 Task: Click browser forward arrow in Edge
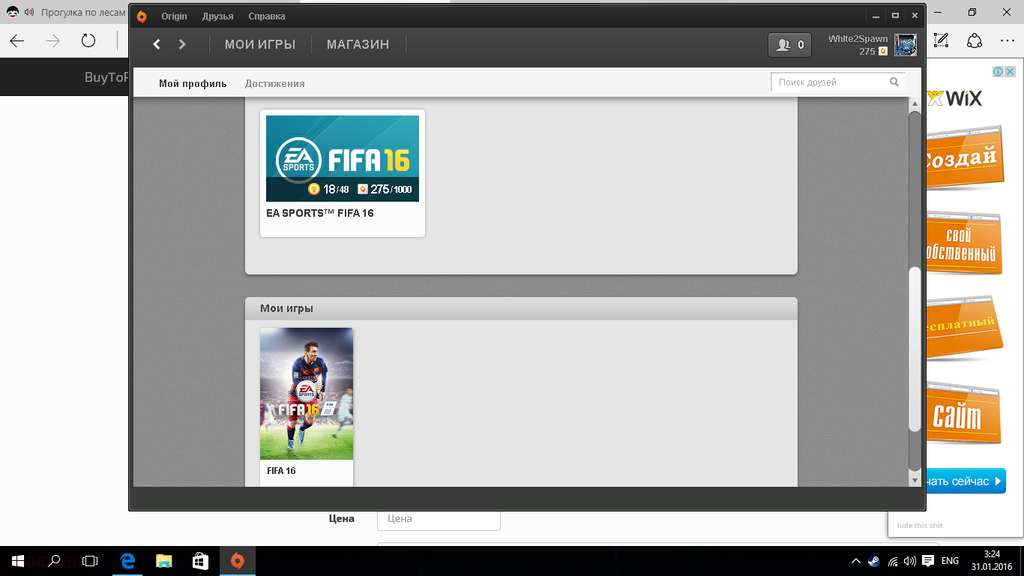coord(52,40)
